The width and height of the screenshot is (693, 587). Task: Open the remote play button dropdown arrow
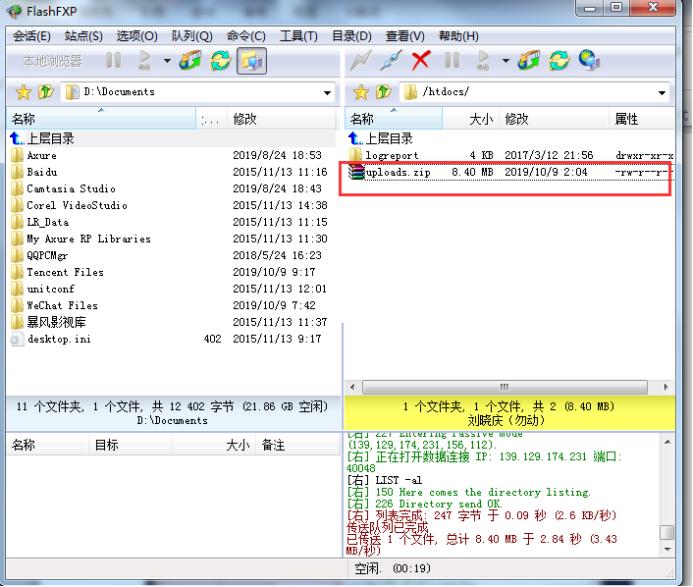pos(506,61)
